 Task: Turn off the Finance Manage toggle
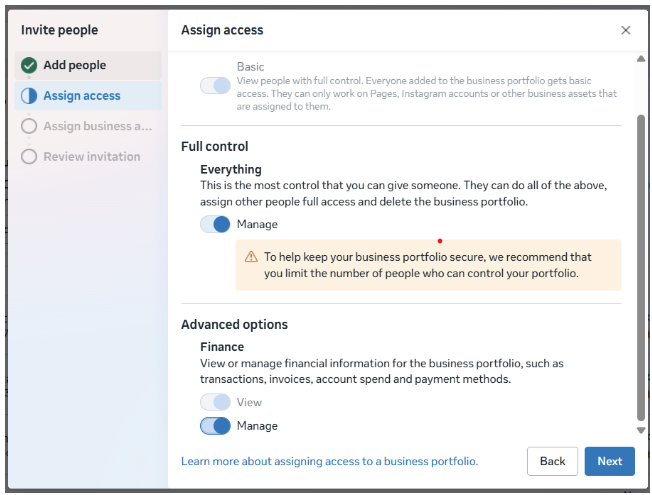[x=215, y=426]
